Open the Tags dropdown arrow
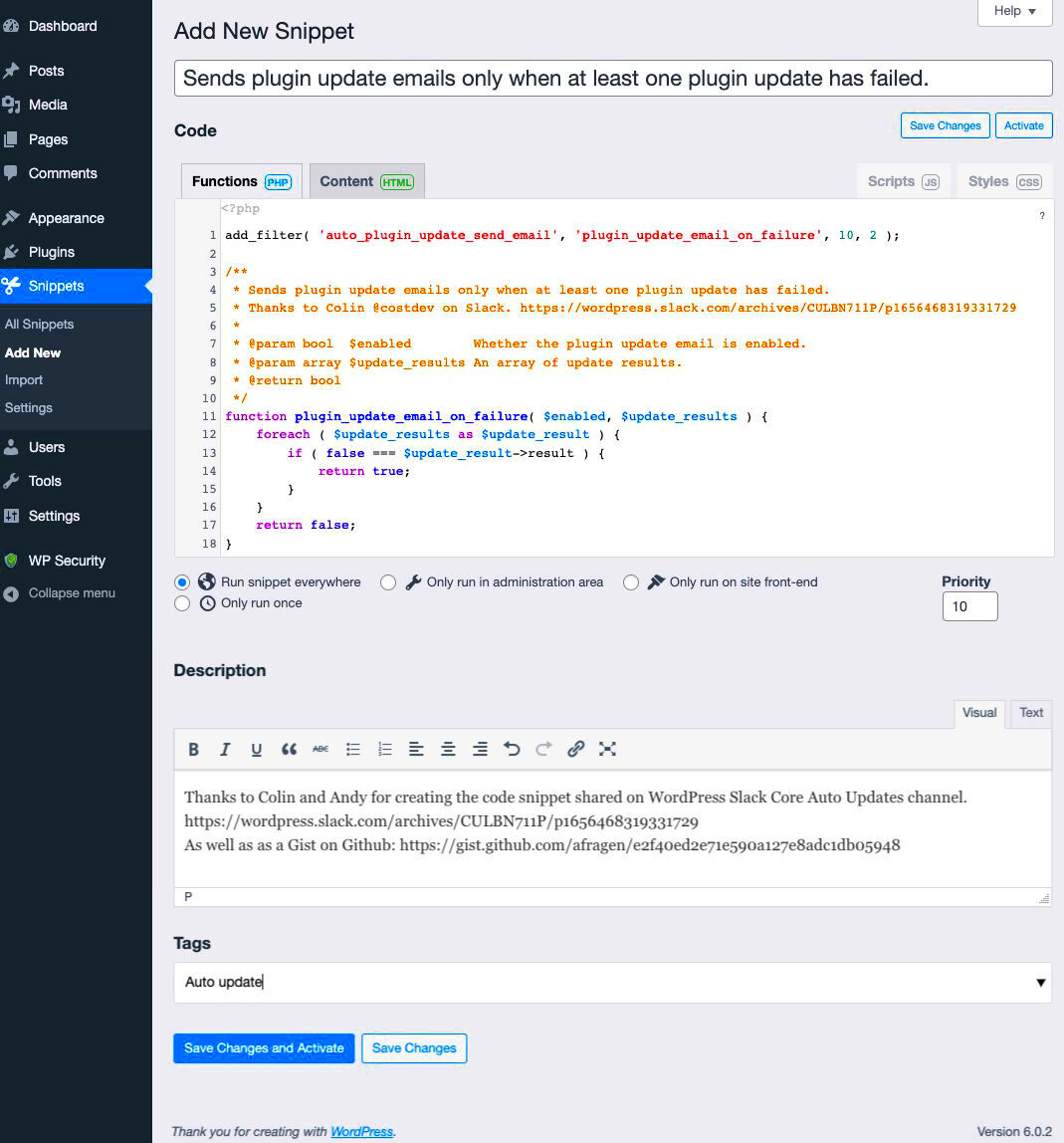The image size is (1064, 1143). (x=1041, y=983)
